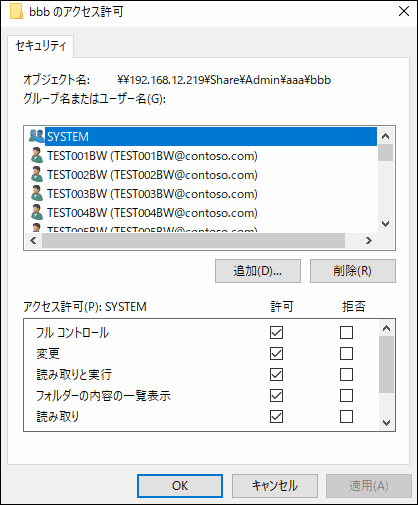
Task: Toggle Allow checkbox for フル コントロール
Action: click(x=276, y=332)
